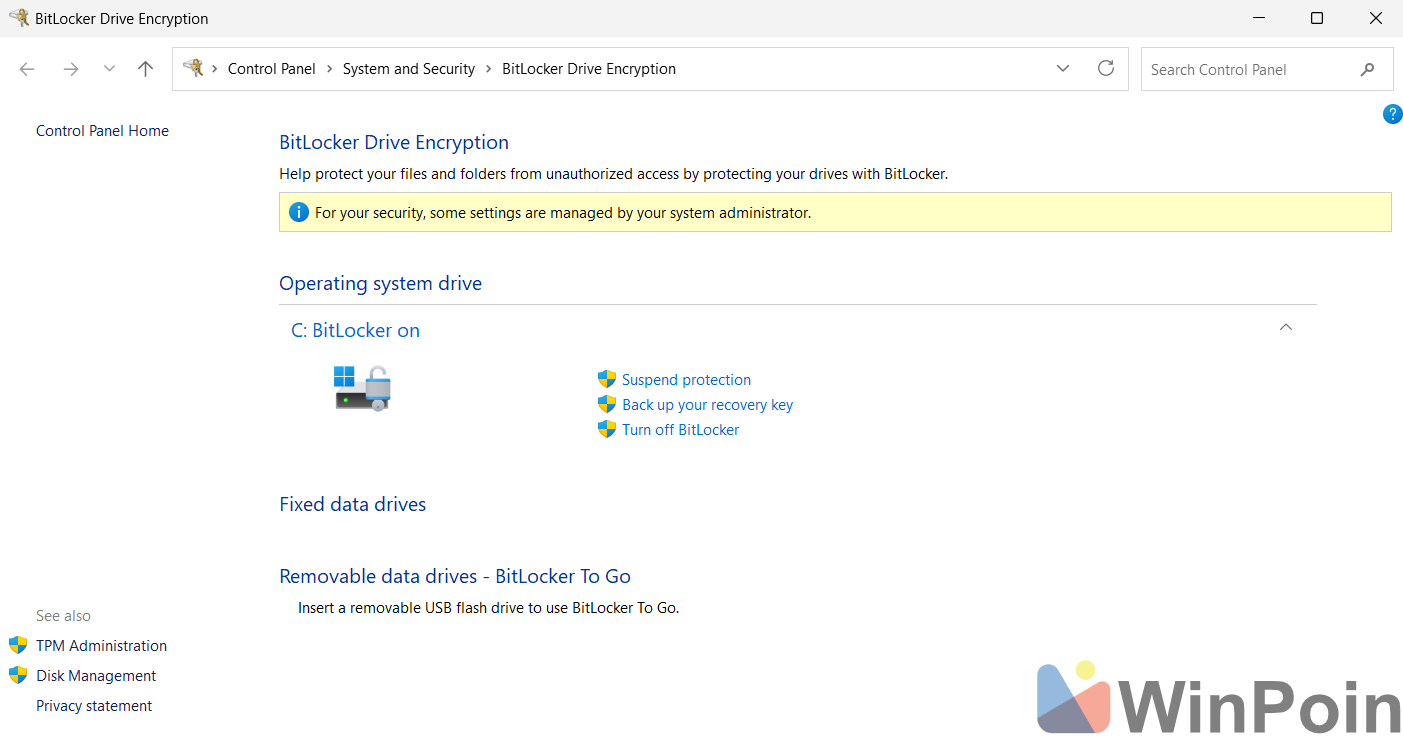Click the search magnifier icon
This screenshot has height=737, width=1403.
coord(1367,69)
